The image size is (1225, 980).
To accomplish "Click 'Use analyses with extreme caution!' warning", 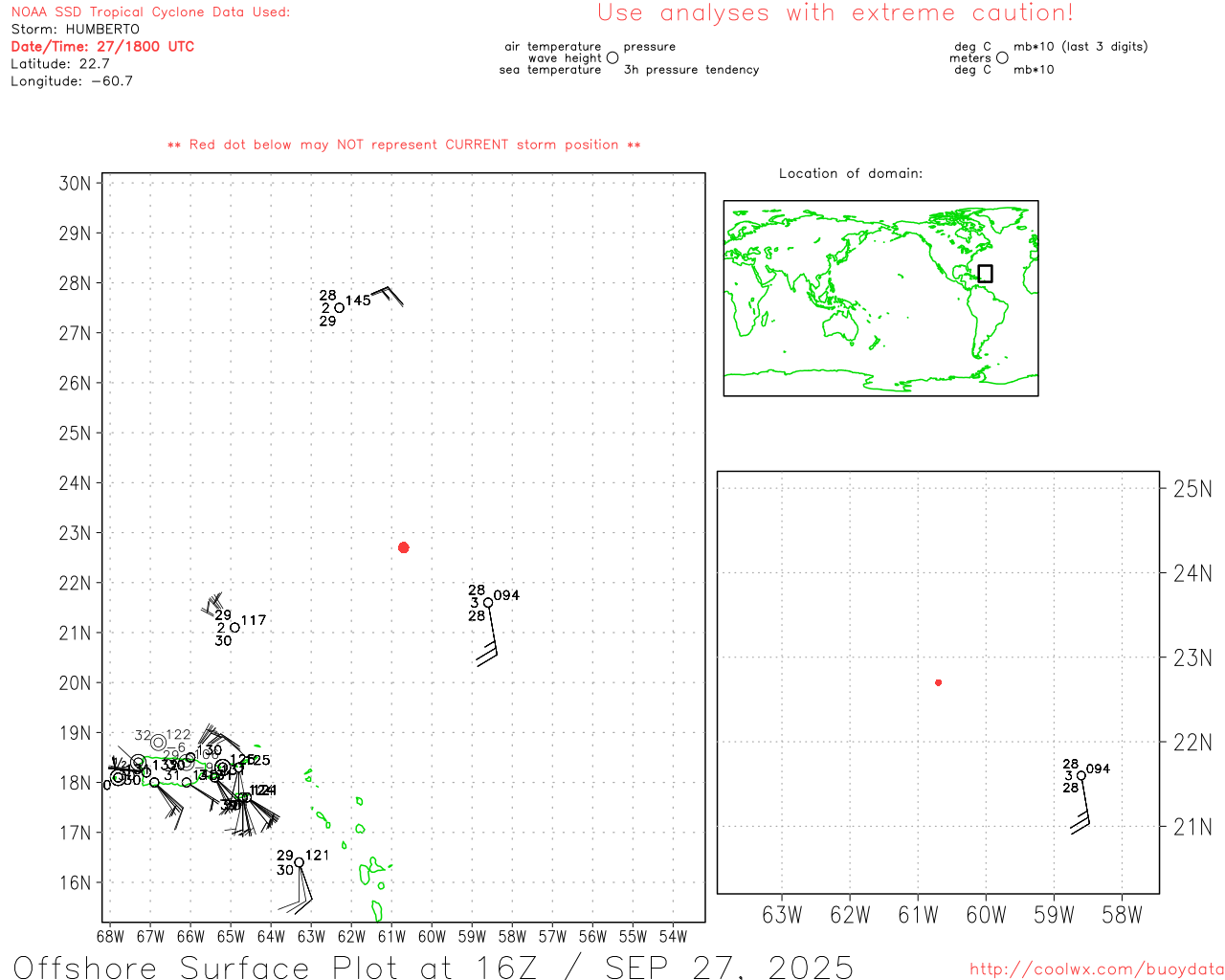I will pos(835,13).
